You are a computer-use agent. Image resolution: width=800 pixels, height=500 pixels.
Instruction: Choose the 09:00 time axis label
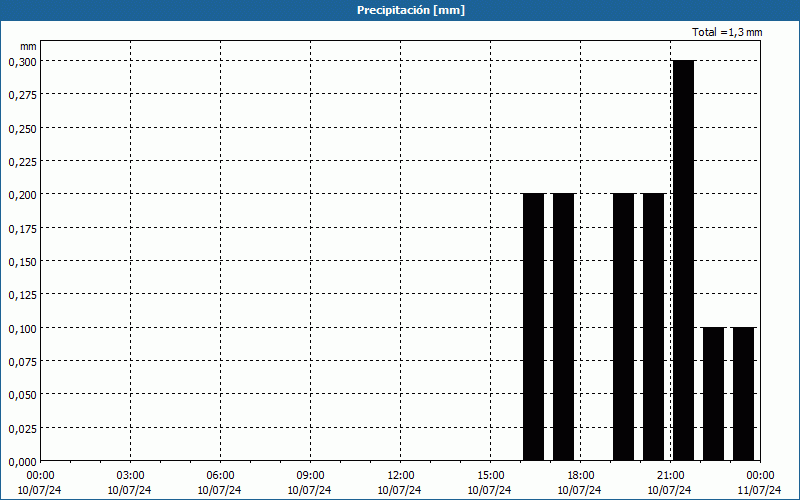[x=310, y=476]
